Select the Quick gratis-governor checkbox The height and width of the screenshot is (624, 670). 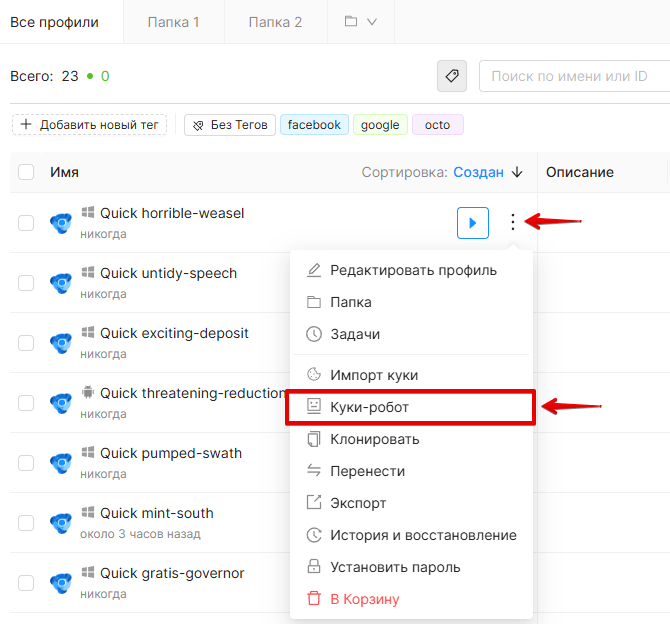click(26, 582)
